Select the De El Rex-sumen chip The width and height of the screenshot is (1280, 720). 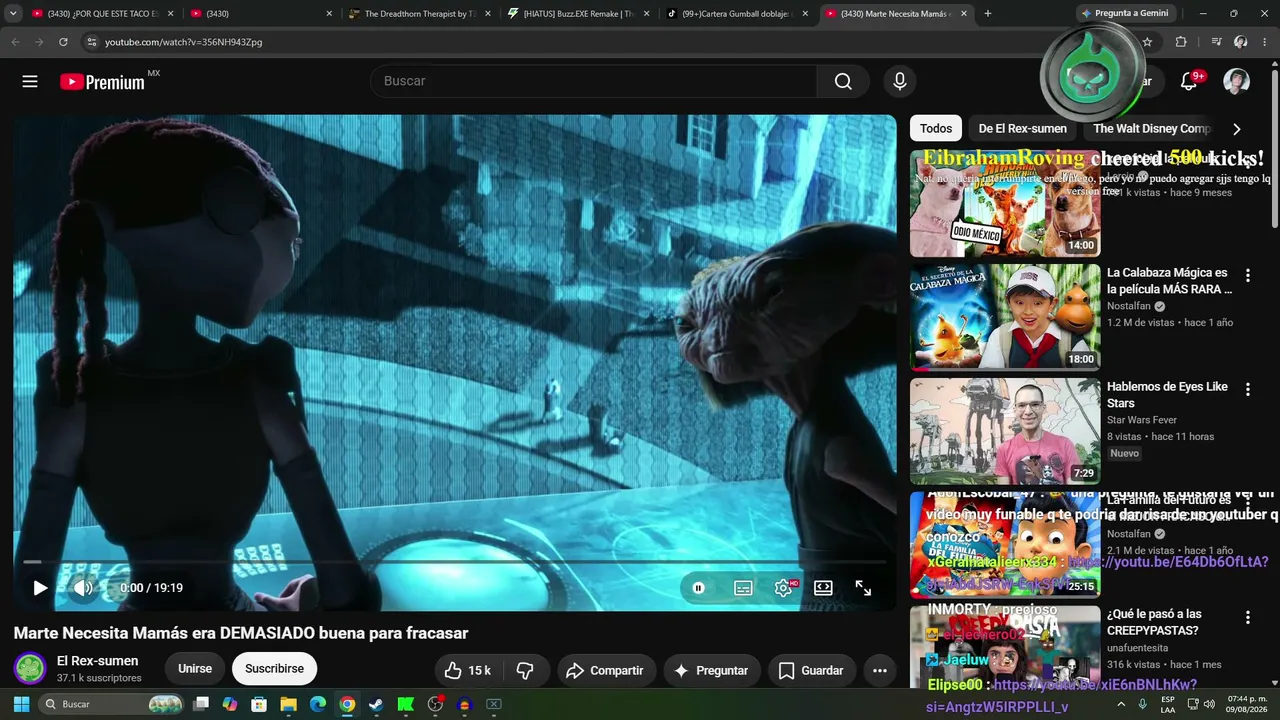(x=1022, y=128)
